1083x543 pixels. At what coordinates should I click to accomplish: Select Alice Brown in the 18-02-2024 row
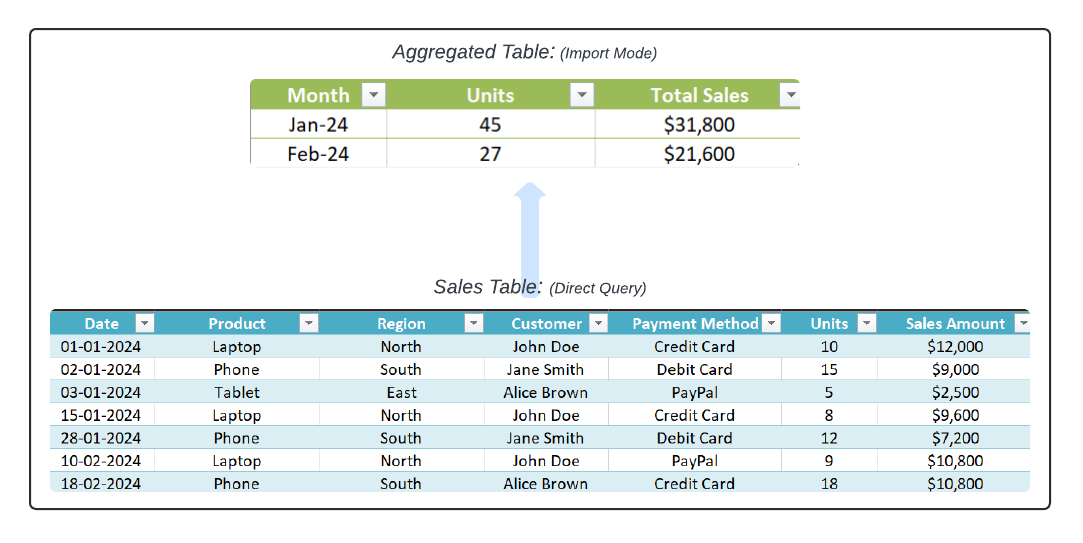(x=546, y=483)
